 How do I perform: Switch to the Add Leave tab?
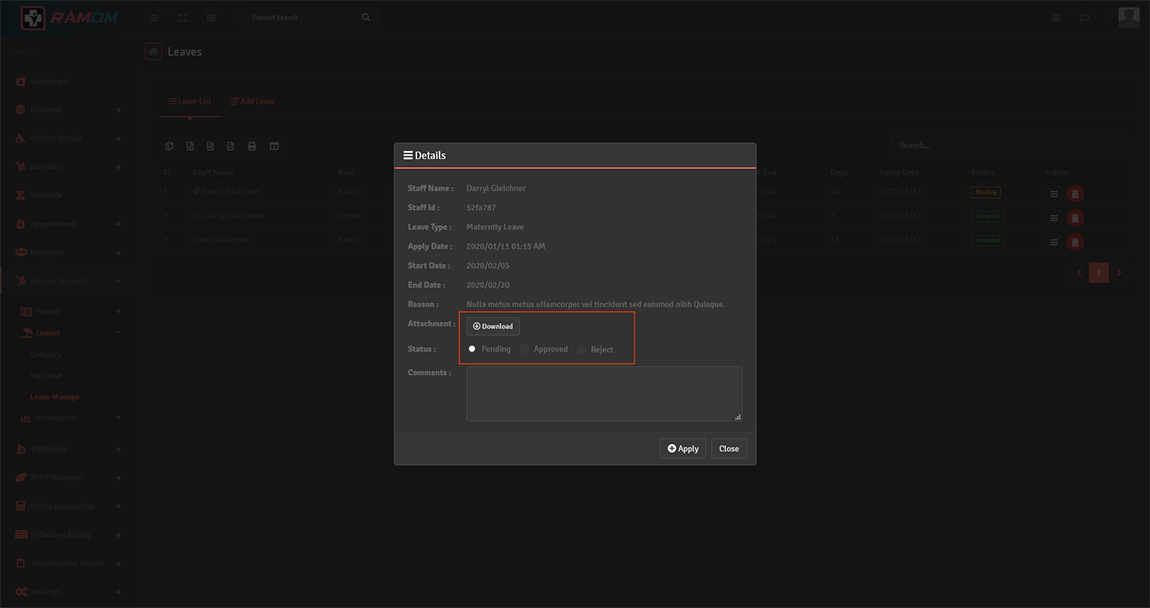tap(252, 101)
